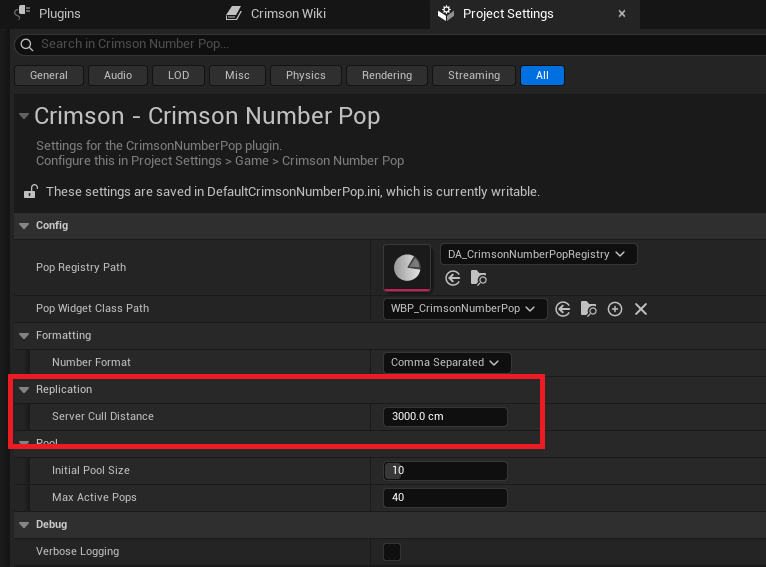Image resolution: width=766 pixels, height=567 pixels.
Task: Collapse the Config section
Action: [24, 226]
